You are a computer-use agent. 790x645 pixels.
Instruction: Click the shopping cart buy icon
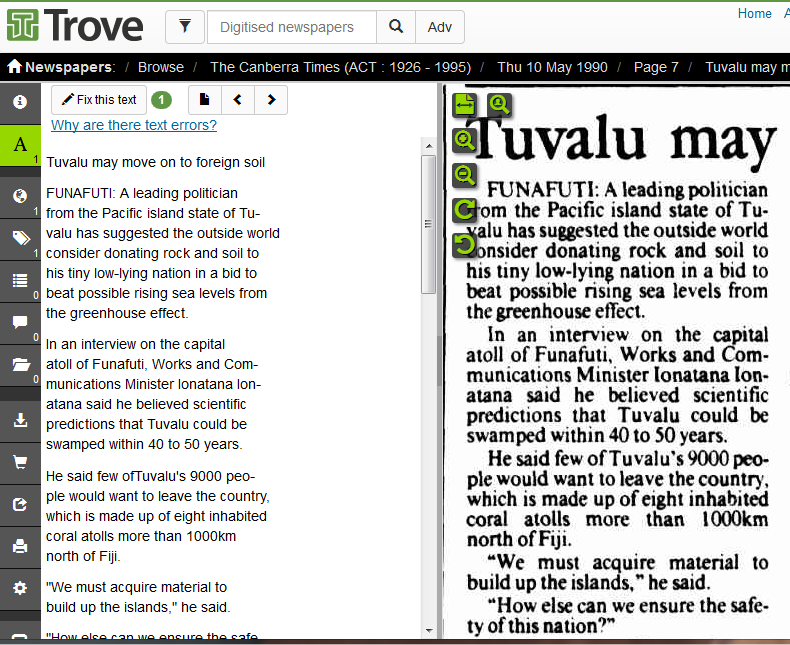point(20,462)
